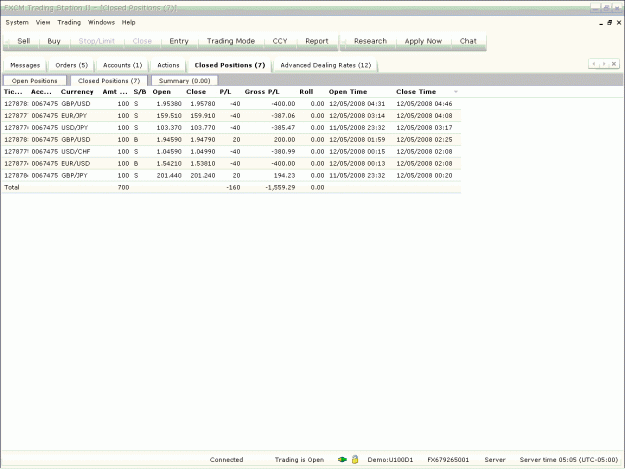Sort by the Roll column header
Viewport: 625px width, 469px height.
point(306,92)
